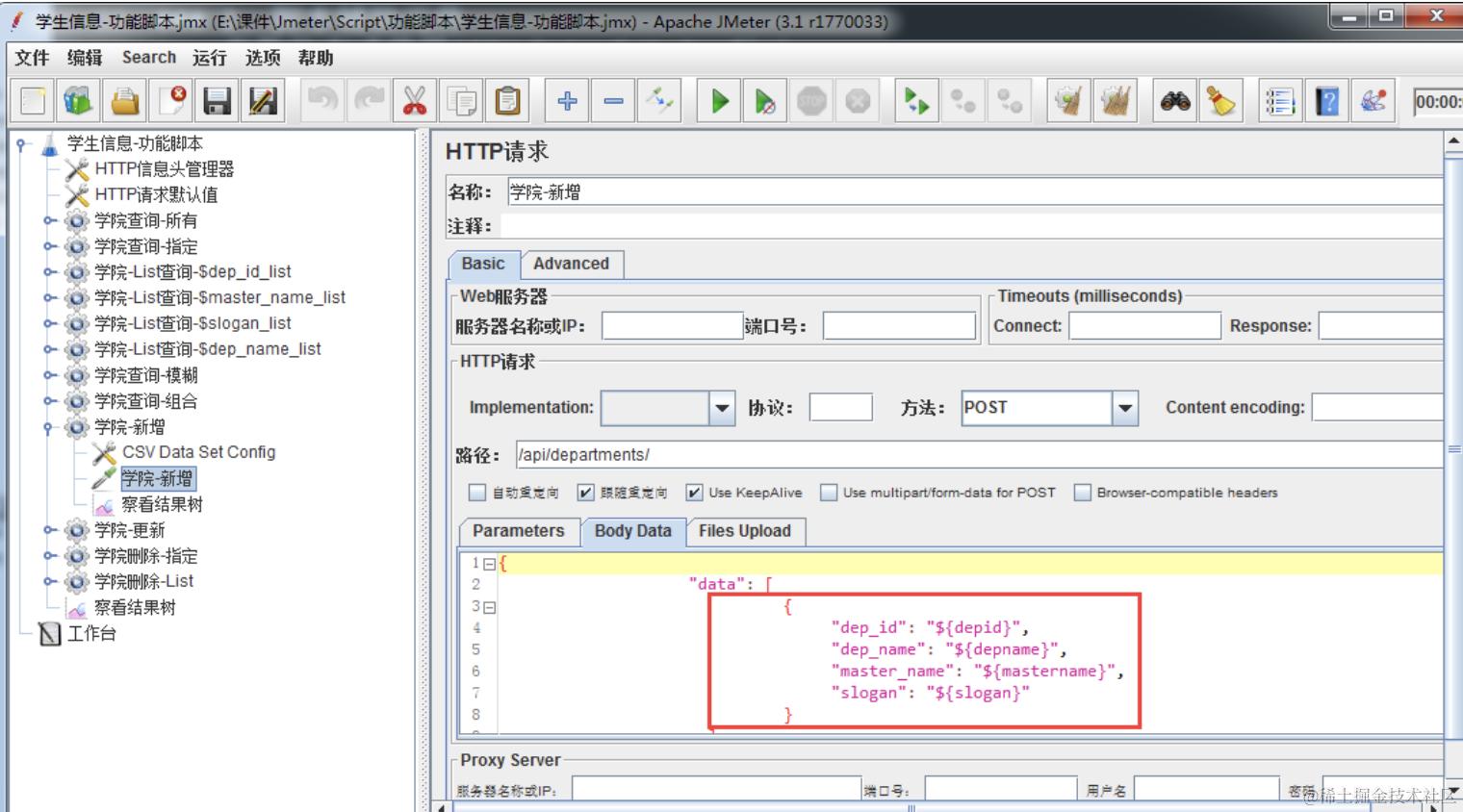Check Browser-compatible headers option
This screenshot has height=812, width=1463.
(1083, 493)
